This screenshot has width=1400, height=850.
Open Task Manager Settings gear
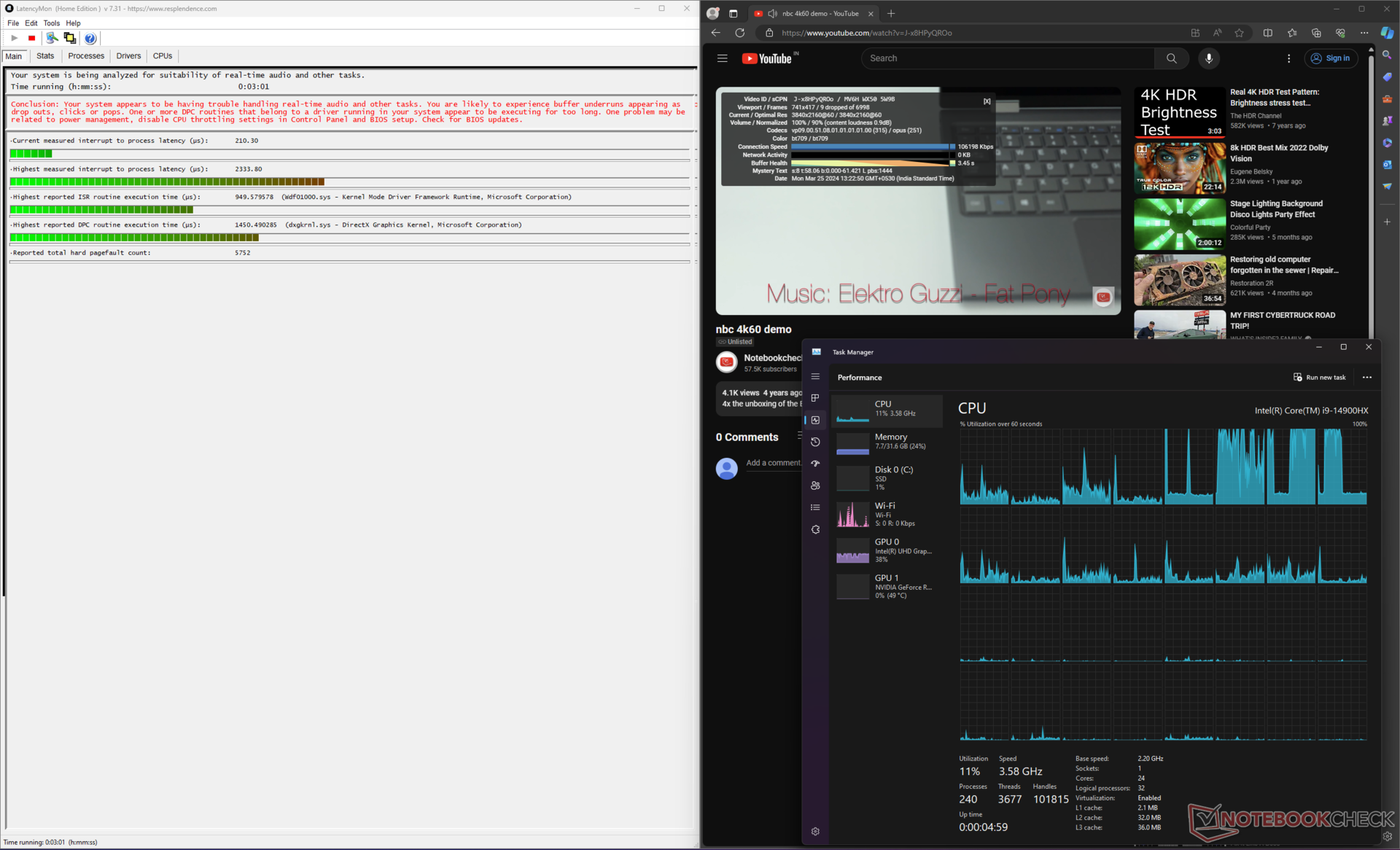tap(815, 831)
